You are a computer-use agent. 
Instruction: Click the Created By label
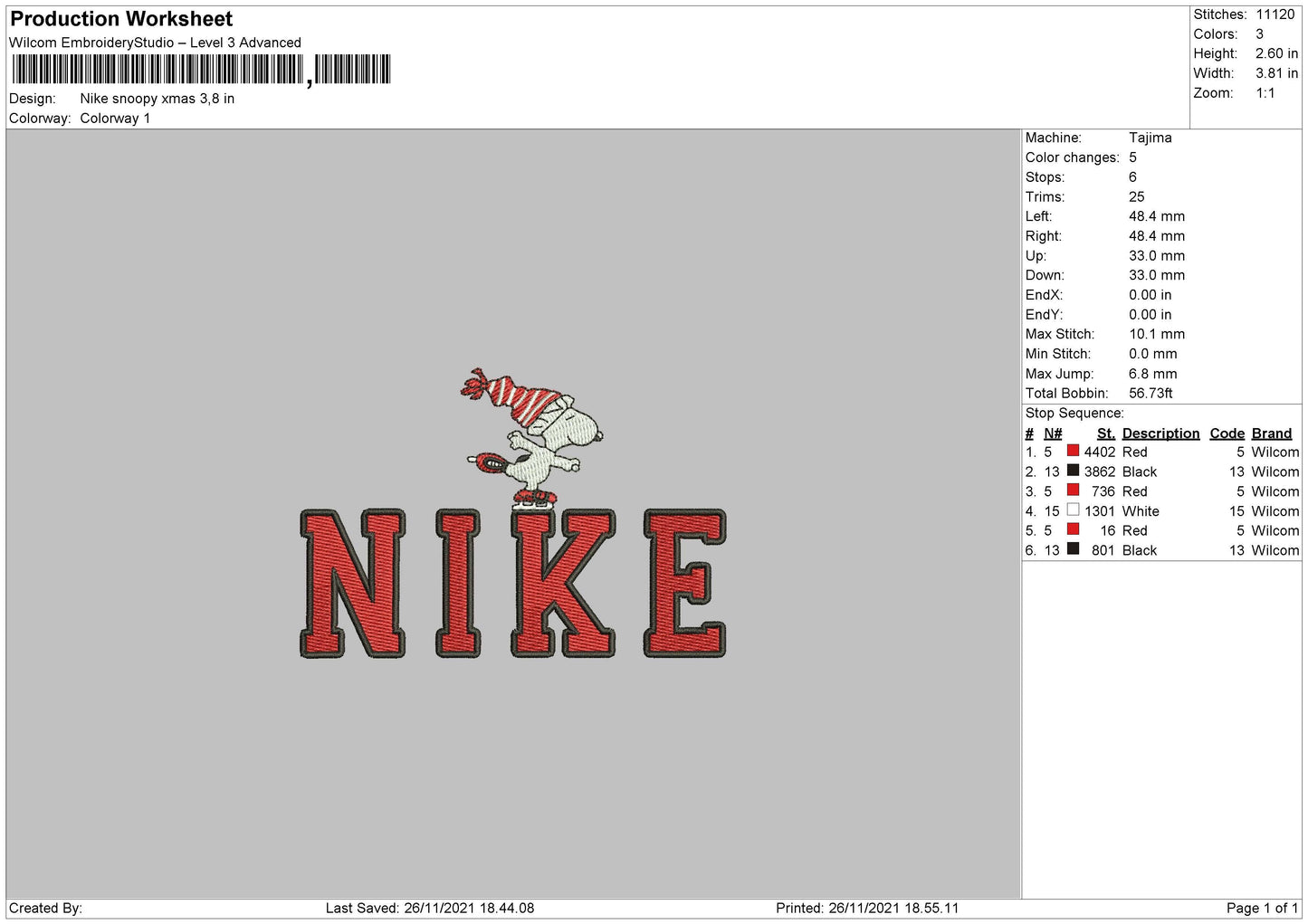click(x=45, y=908)
